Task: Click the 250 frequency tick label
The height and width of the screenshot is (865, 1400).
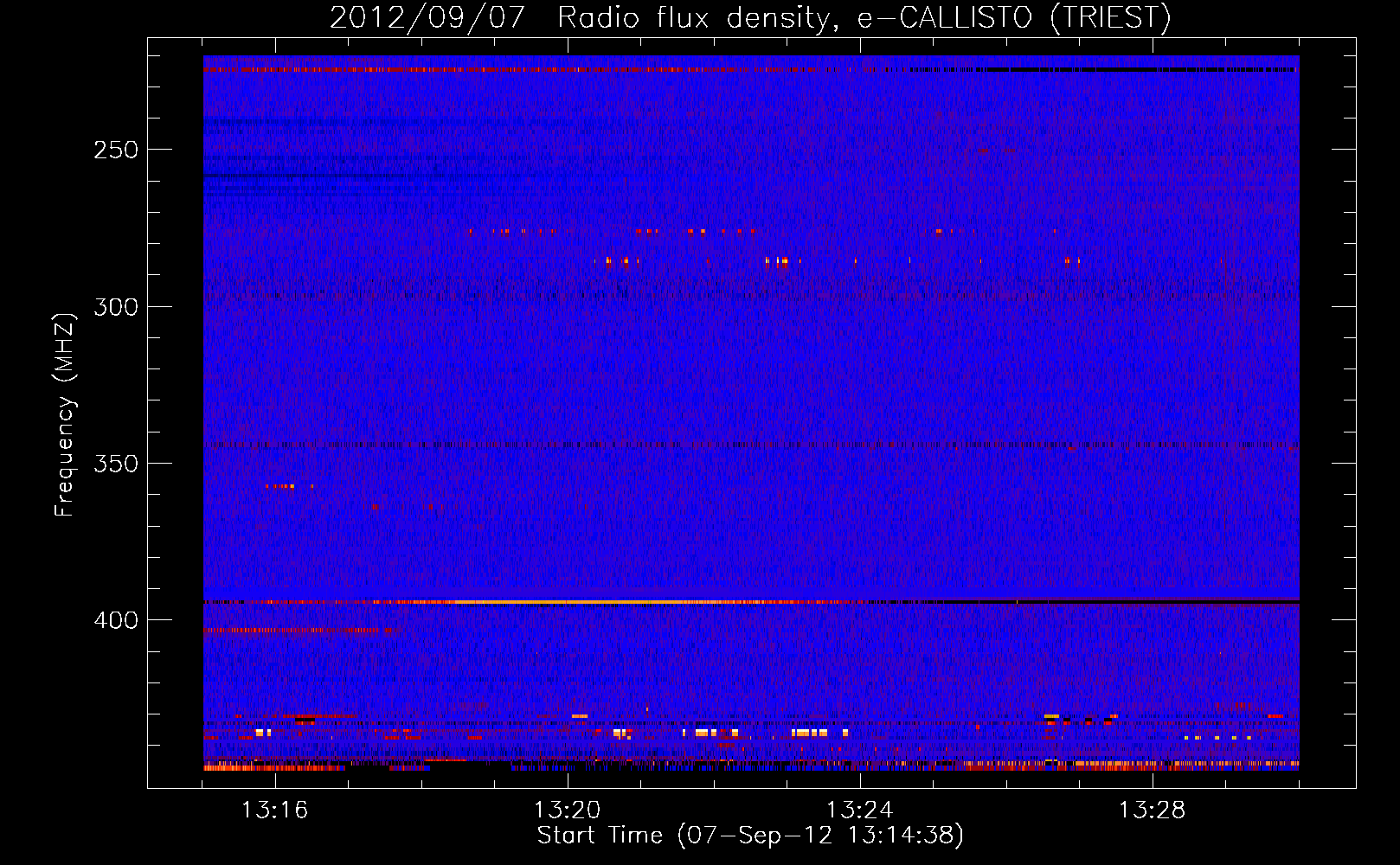Action: click(x=116, y=150)
